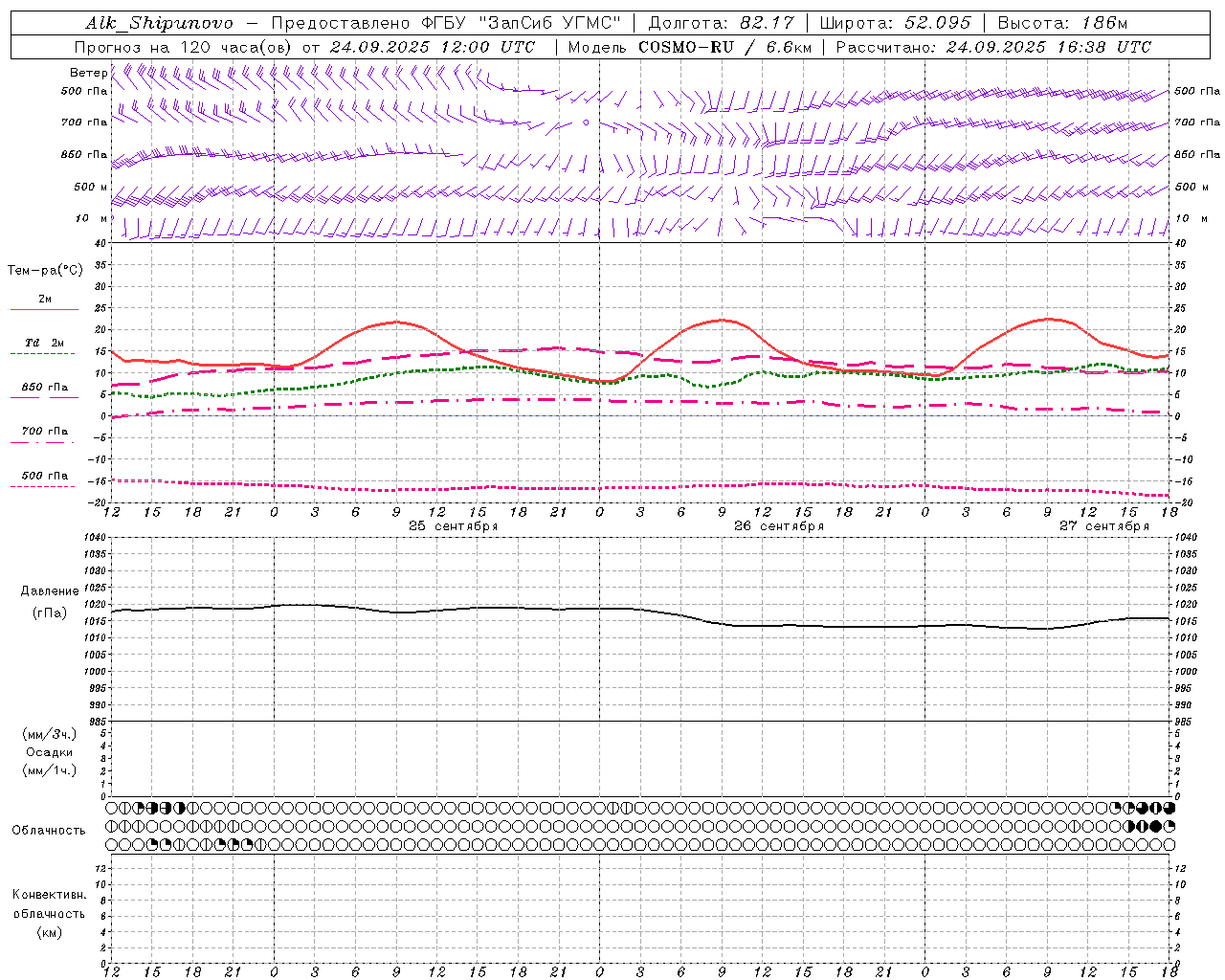Screen dimensions: 1225x980
Task: Select the Широта: 52.095 value
Action: (x=896, y=23)
